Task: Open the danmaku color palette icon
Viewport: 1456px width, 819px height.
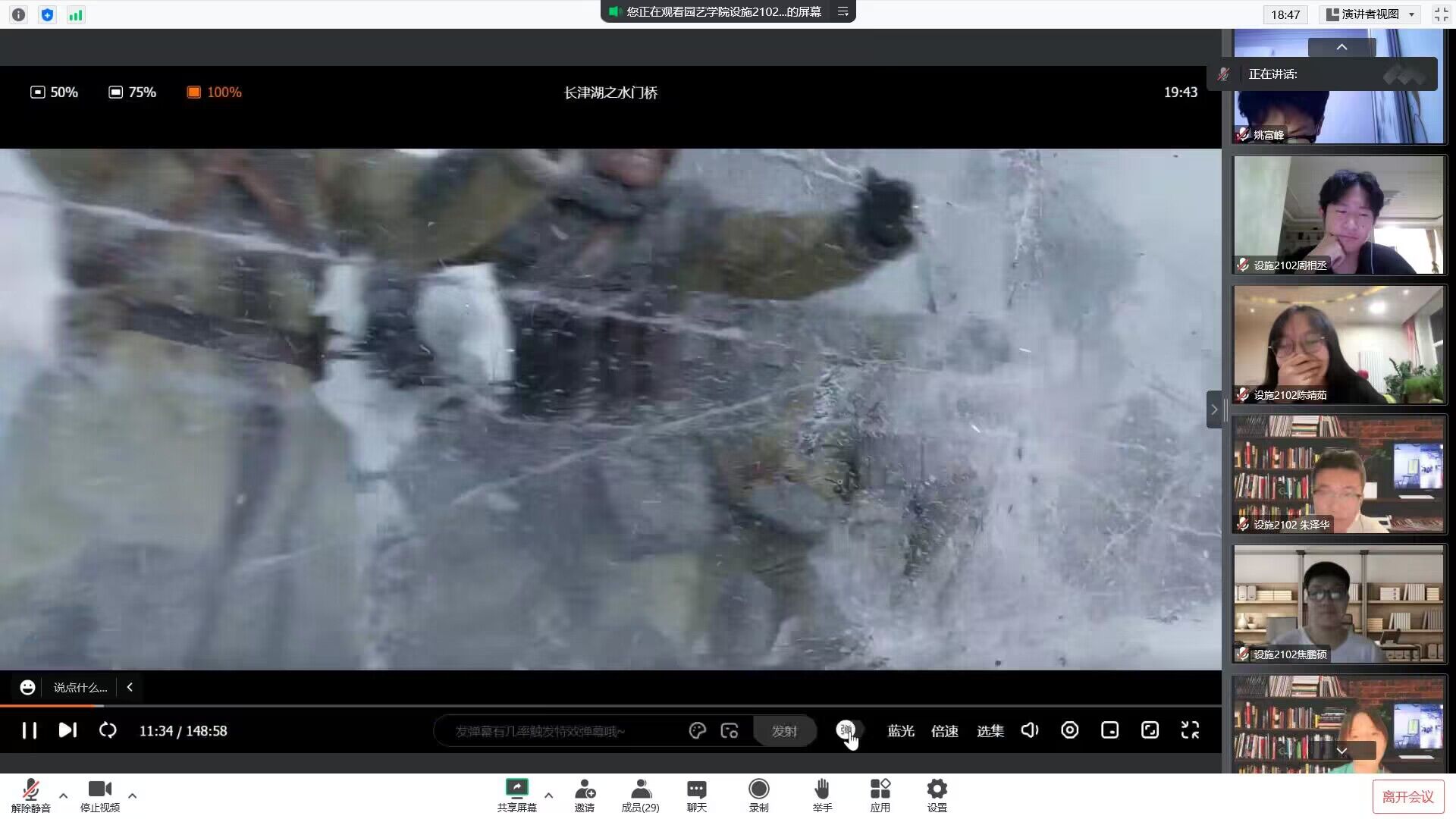Action: [697, 731]
